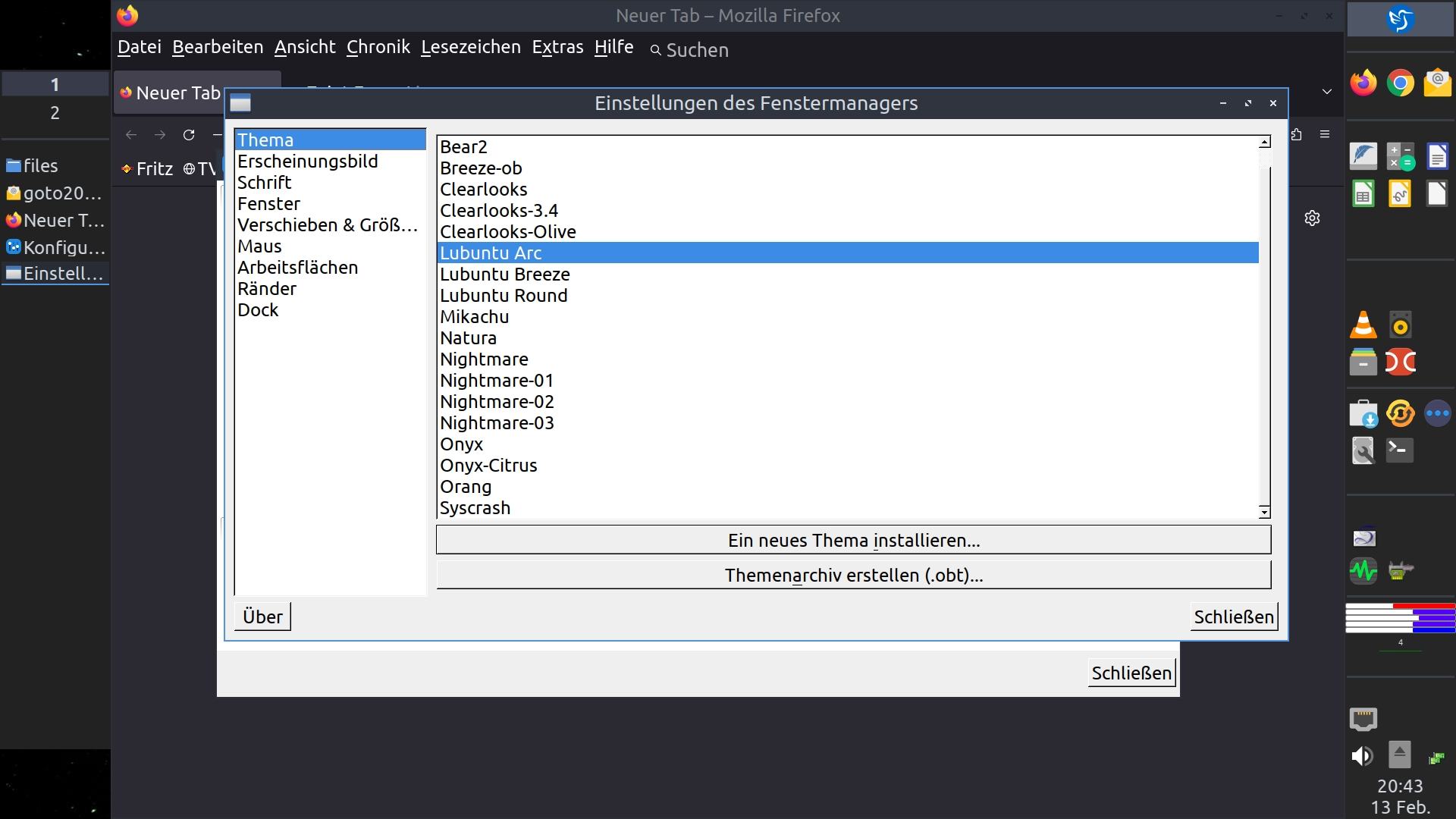Click 'Themenarchiv erstellen (.obt)...' button

point(853,576)
